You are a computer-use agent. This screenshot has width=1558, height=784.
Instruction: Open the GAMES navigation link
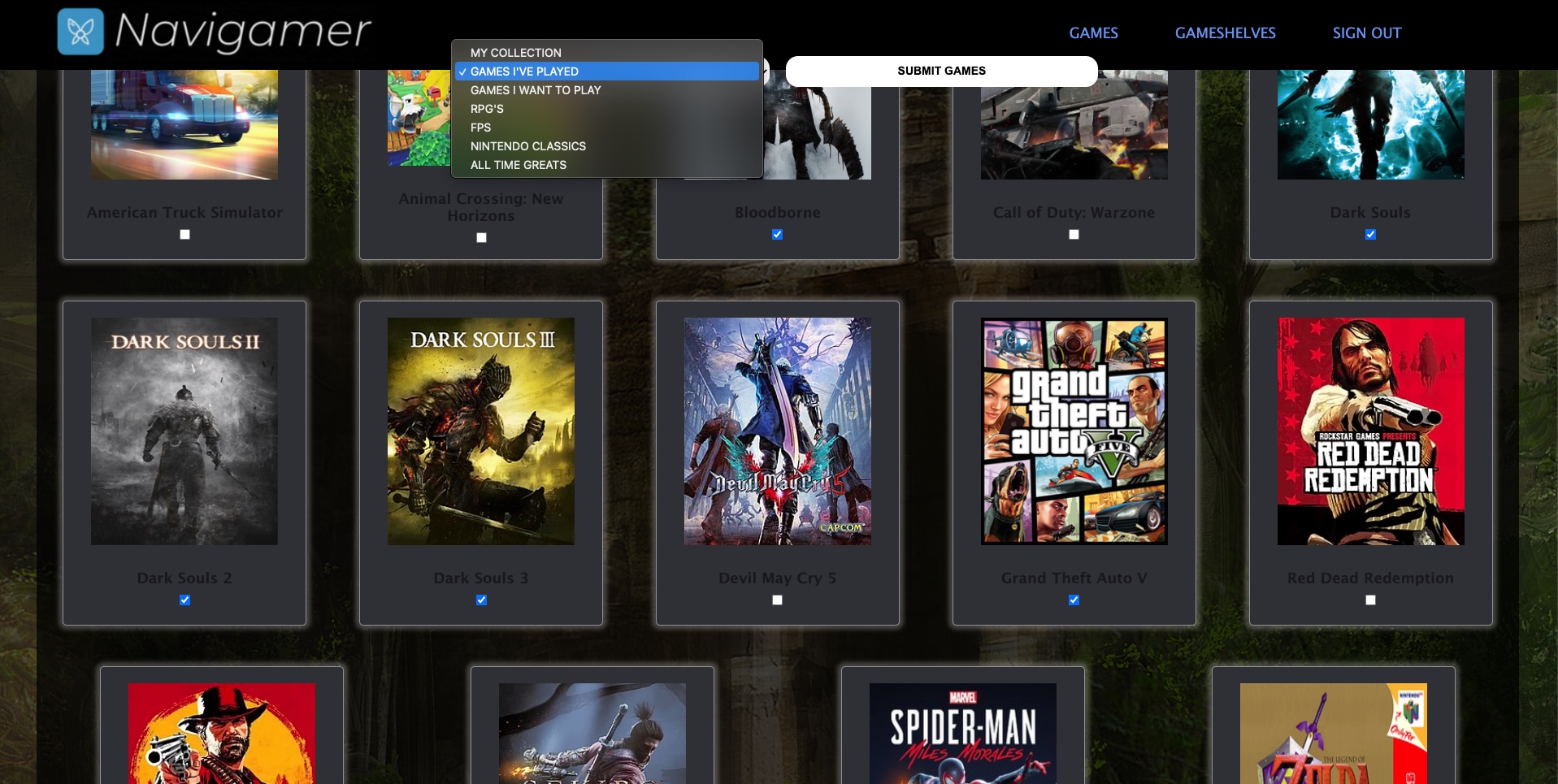pyautogui.click(x=1093, y=33)
